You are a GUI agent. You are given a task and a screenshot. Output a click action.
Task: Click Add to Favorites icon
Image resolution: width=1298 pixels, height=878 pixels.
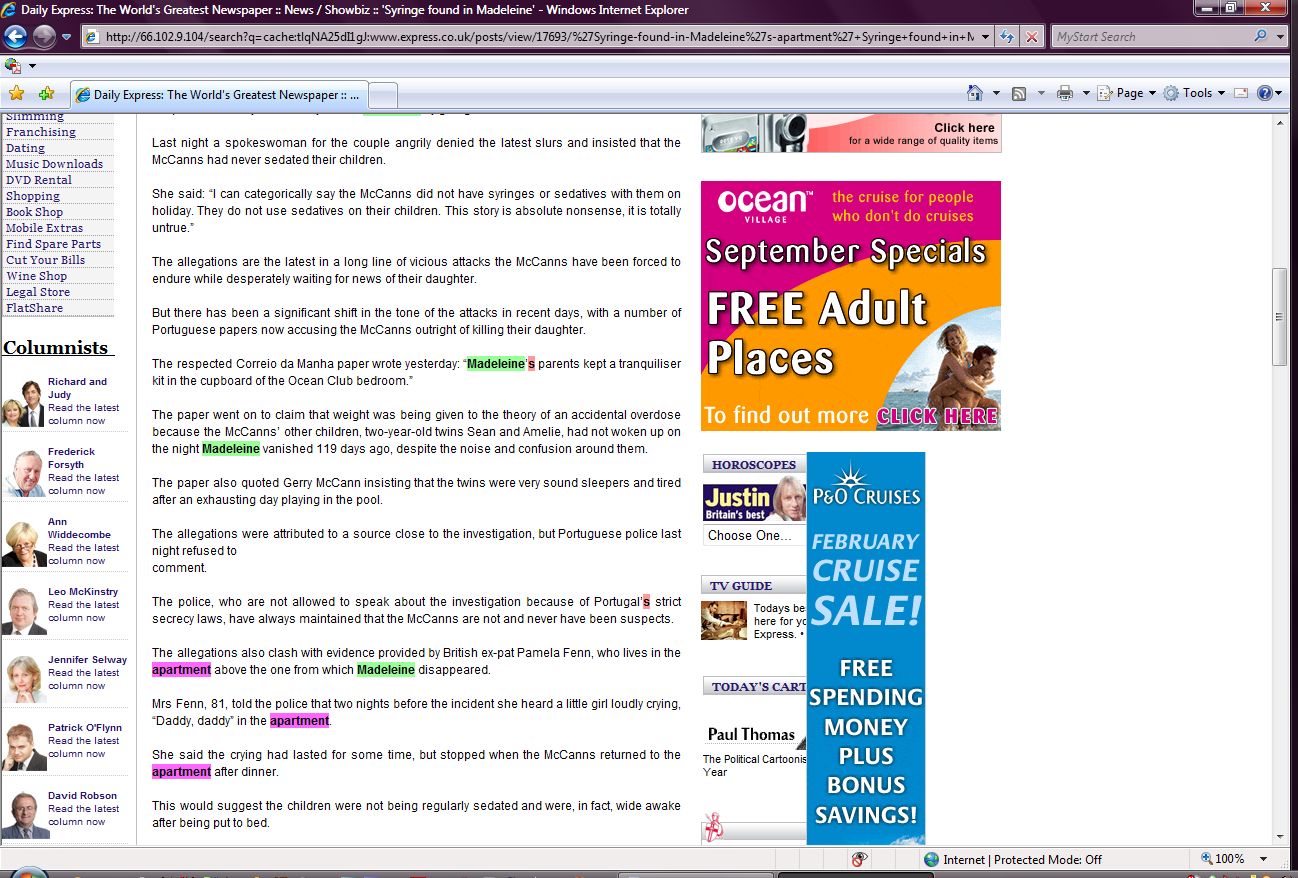point(46,94)
